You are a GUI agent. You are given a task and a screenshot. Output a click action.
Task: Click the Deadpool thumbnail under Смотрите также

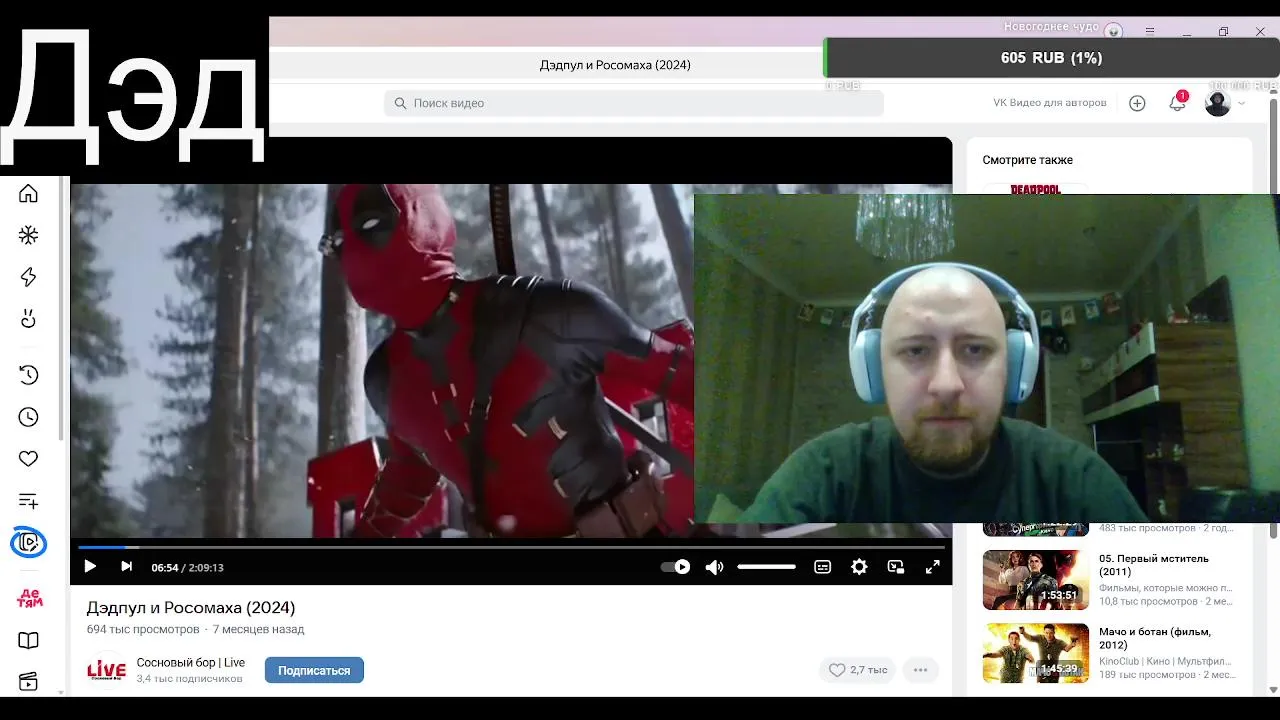click(1036, 188)
